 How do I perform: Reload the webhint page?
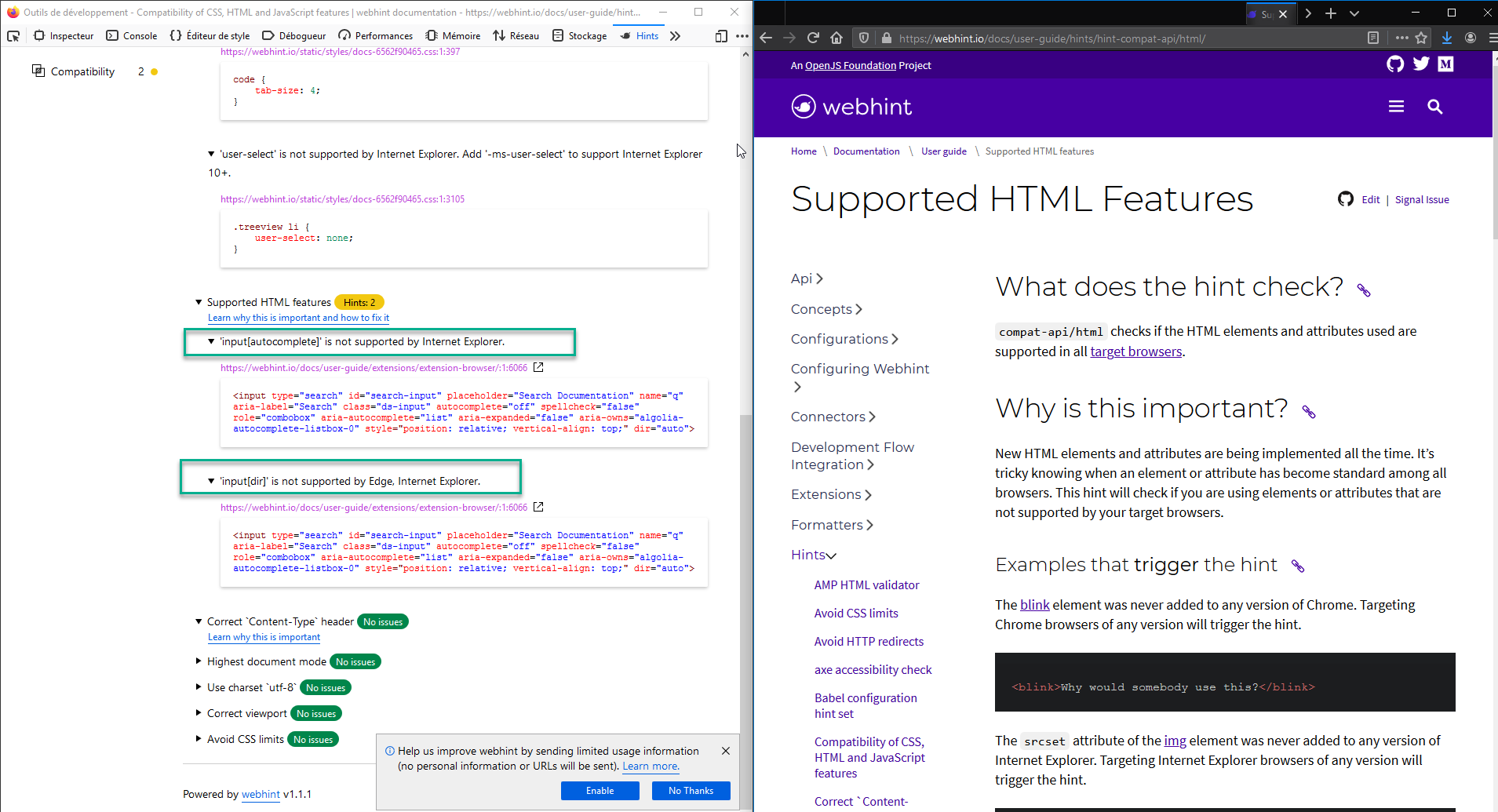pos(813,38)
